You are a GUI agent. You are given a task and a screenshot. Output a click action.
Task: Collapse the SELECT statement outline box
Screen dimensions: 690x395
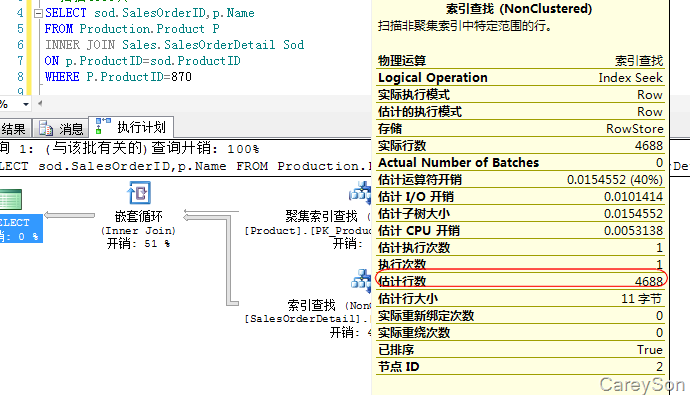(38, 13)
